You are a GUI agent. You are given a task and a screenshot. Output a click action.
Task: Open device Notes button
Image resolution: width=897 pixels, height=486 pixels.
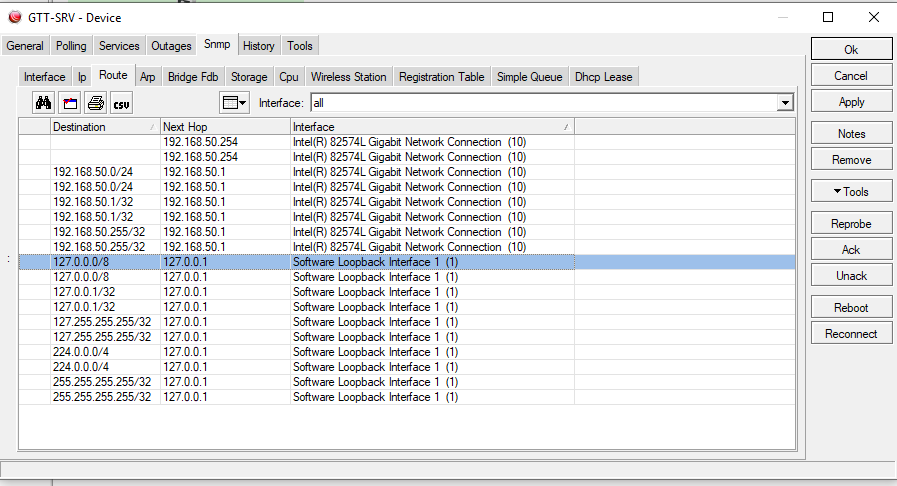(x=851, y=133)
